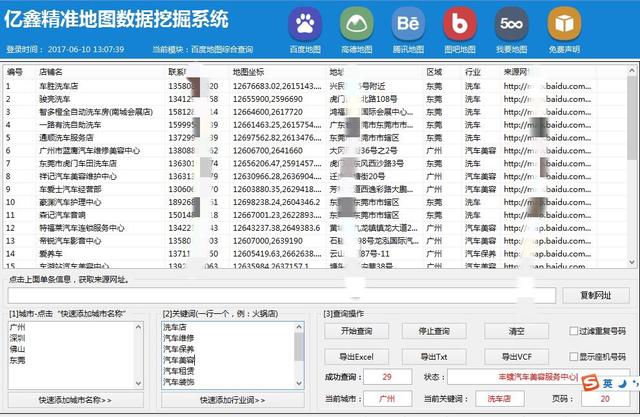Click the 清空 clear button

pos(516,331)
